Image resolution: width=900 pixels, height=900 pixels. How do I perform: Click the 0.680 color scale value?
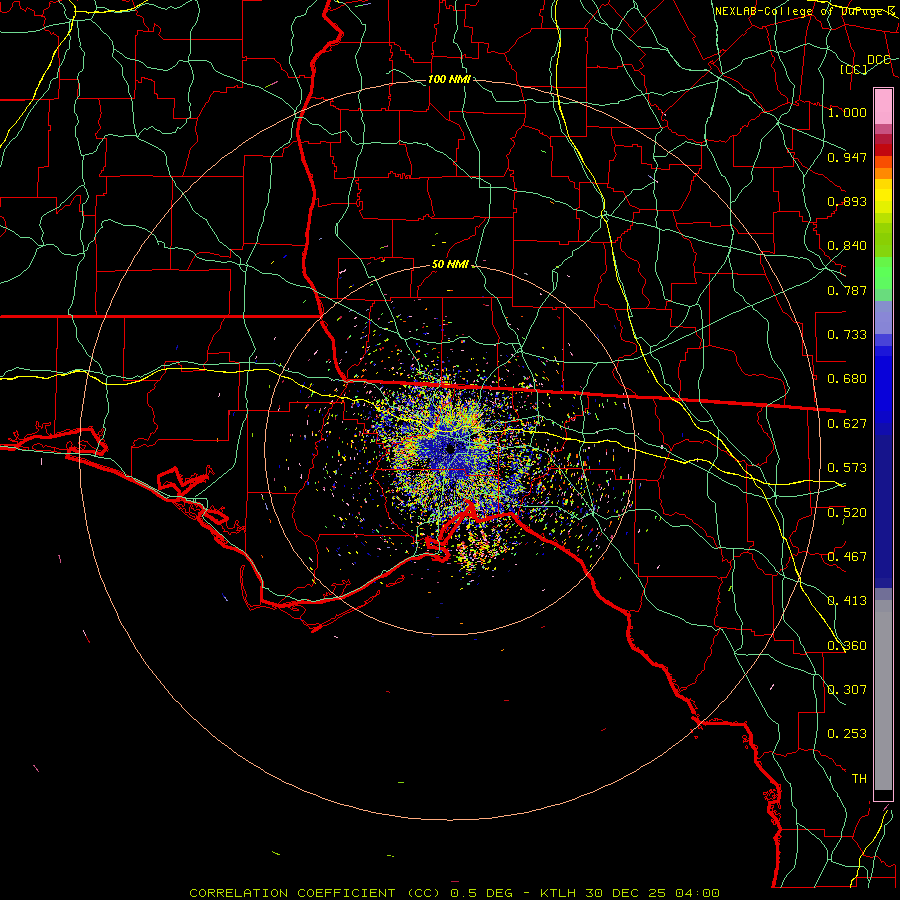pos(847,379)
